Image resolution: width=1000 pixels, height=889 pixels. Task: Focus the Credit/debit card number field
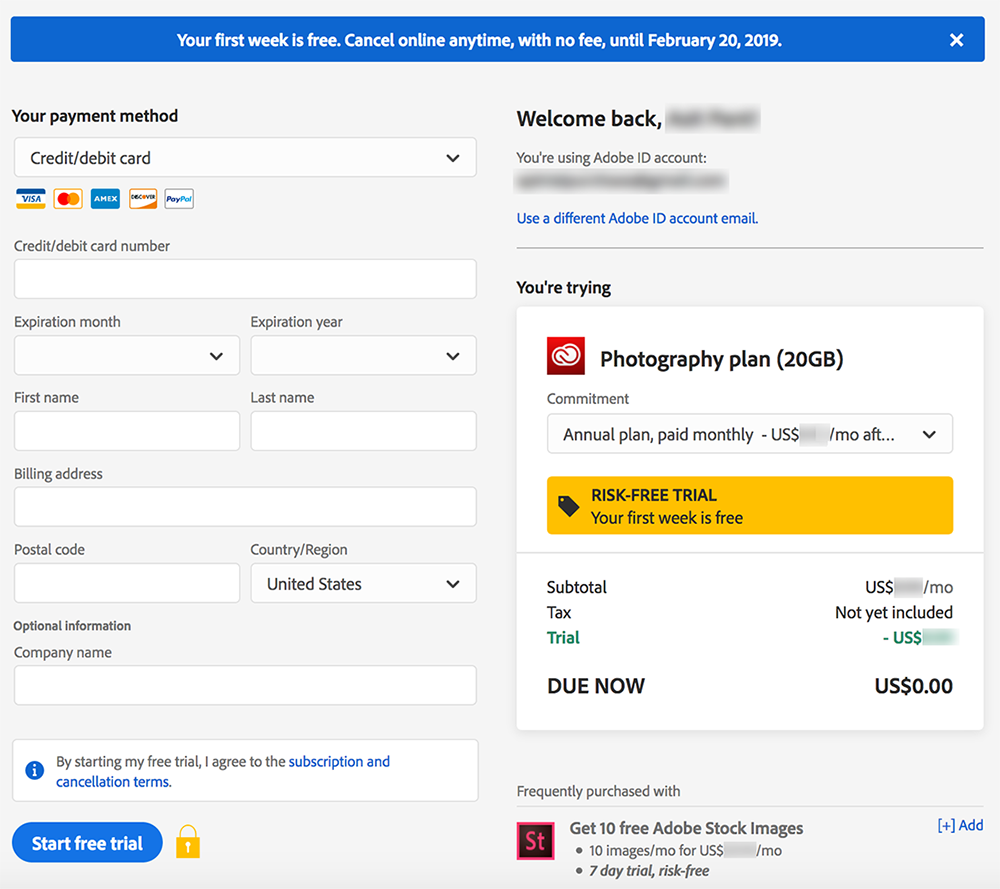point(246,279)
